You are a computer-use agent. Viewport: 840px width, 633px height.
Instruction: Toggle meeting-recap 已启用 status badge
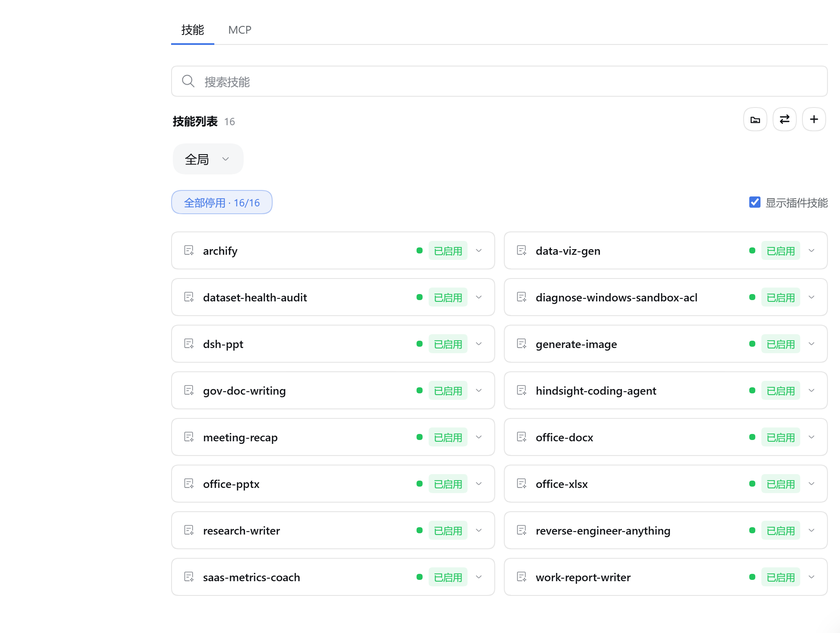click(x=448, y=437)
